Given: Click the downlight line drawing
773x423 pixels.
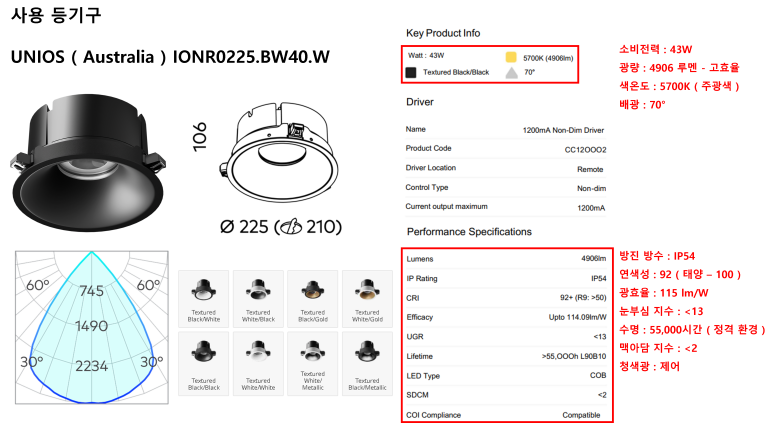Looking at the screenshot, I should (x=279, y=152).
